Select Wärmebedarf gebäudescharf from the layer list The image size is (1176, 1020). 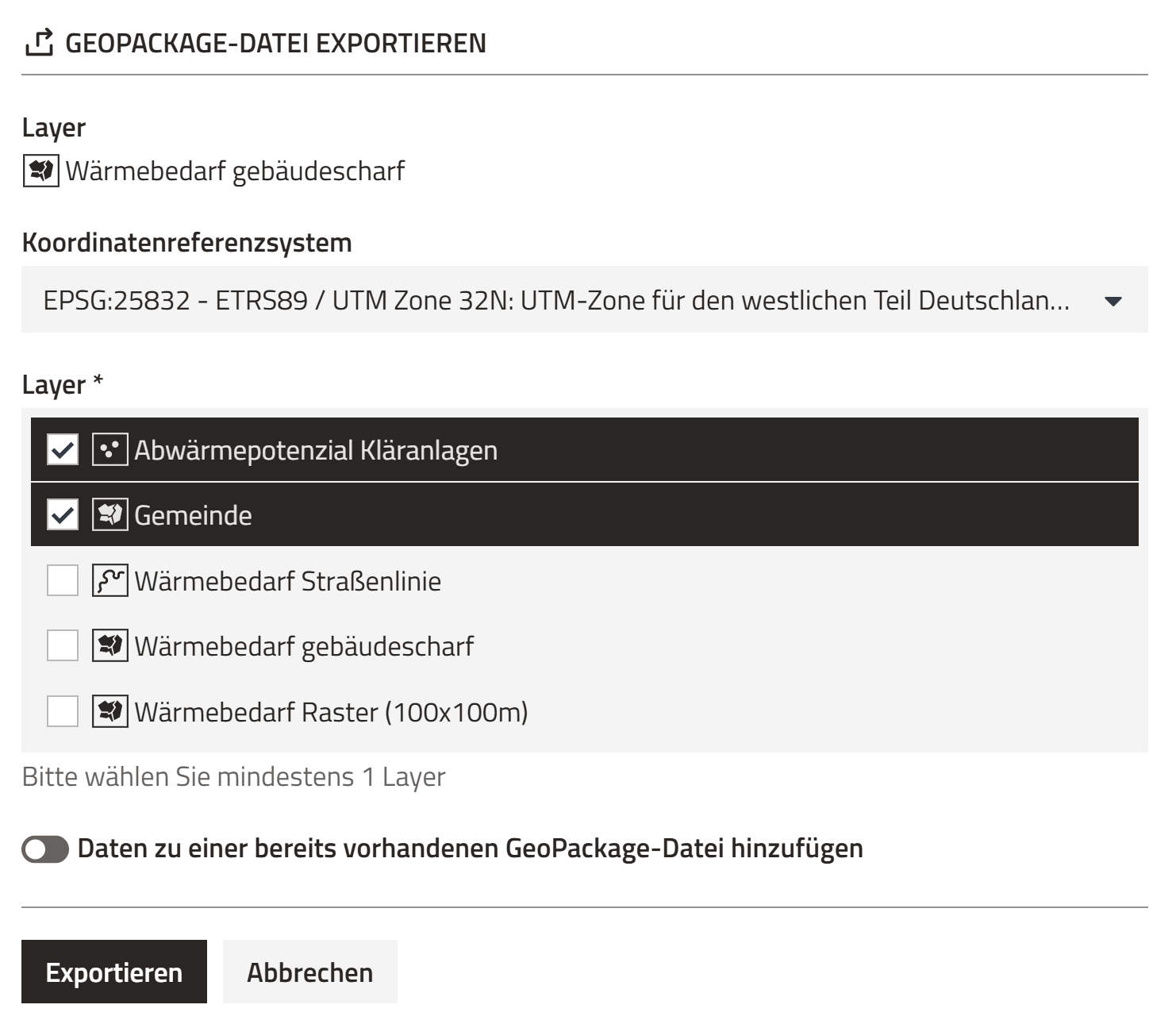pos(317,646)
